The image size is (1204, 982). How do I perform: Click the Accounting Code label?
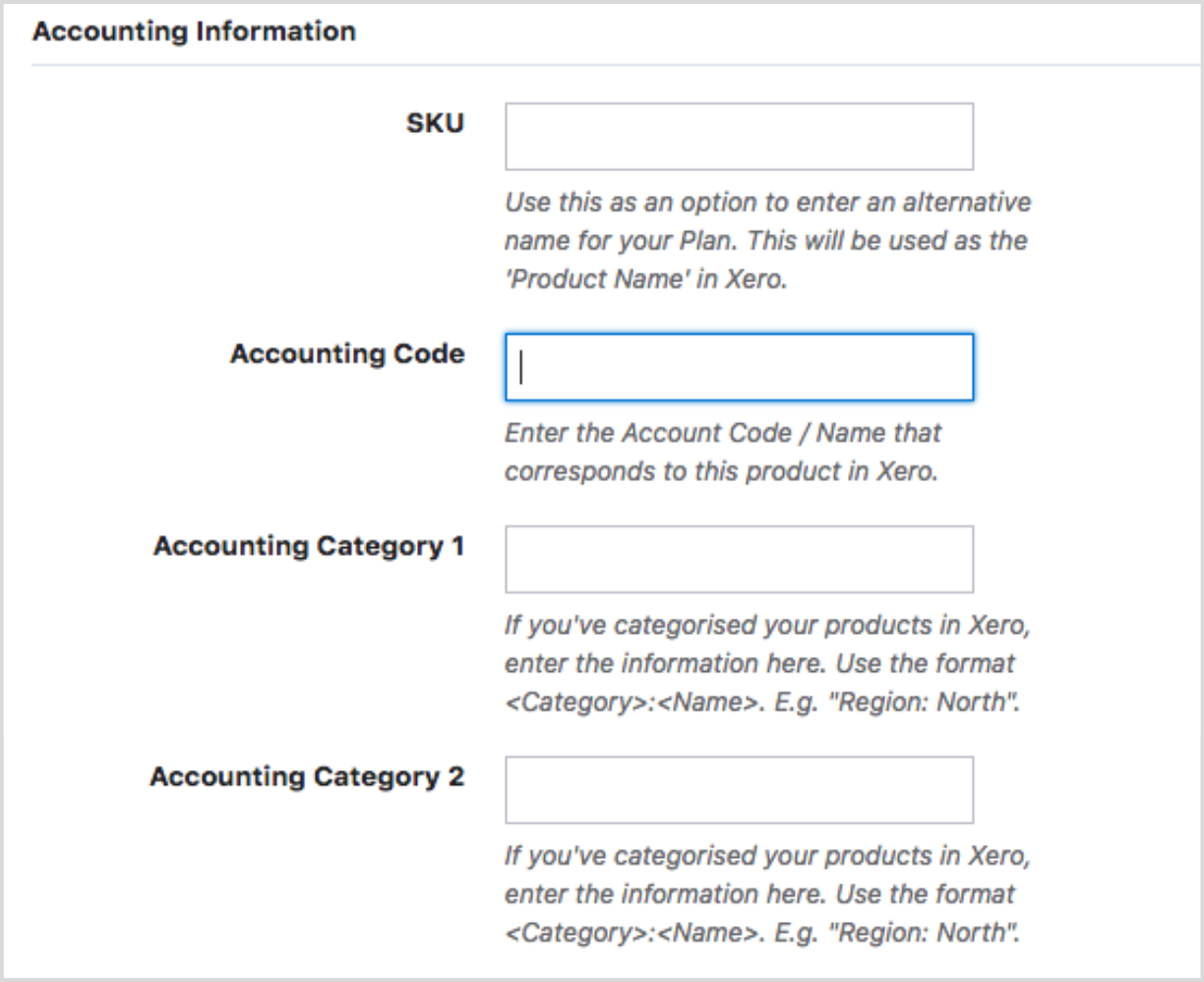347,354
